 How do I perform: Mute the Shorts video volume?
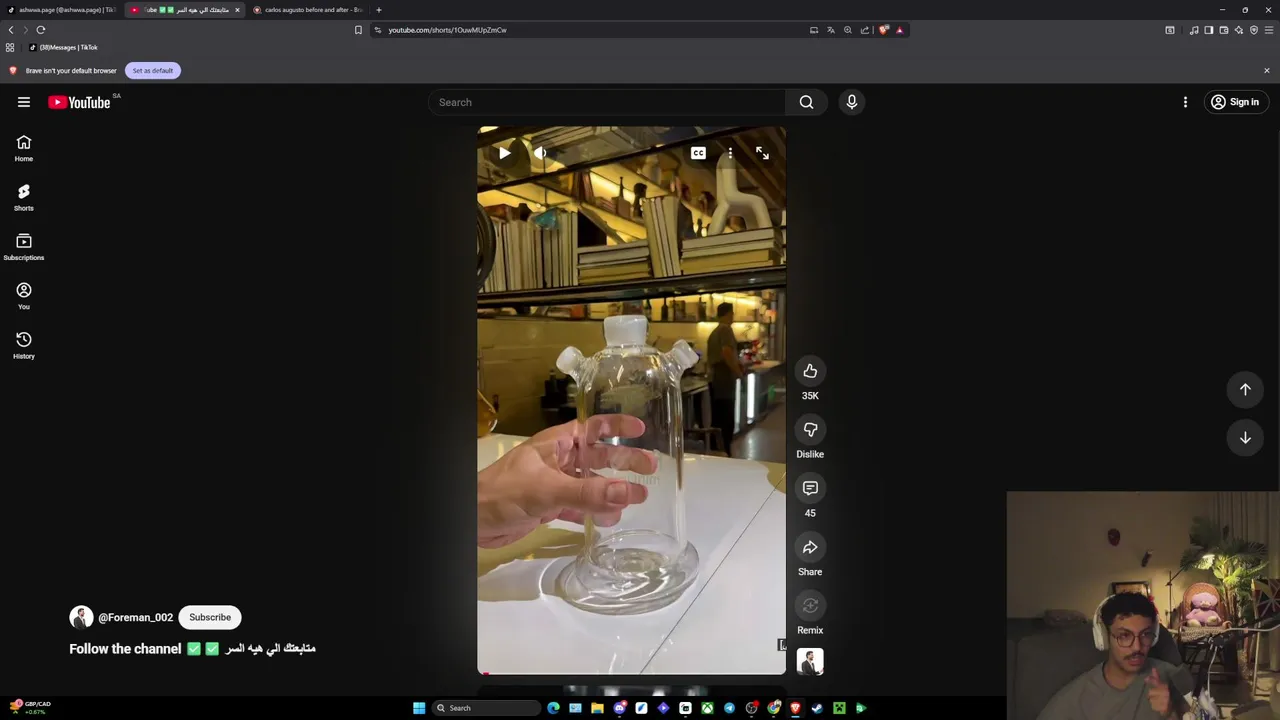click(541, 153)
